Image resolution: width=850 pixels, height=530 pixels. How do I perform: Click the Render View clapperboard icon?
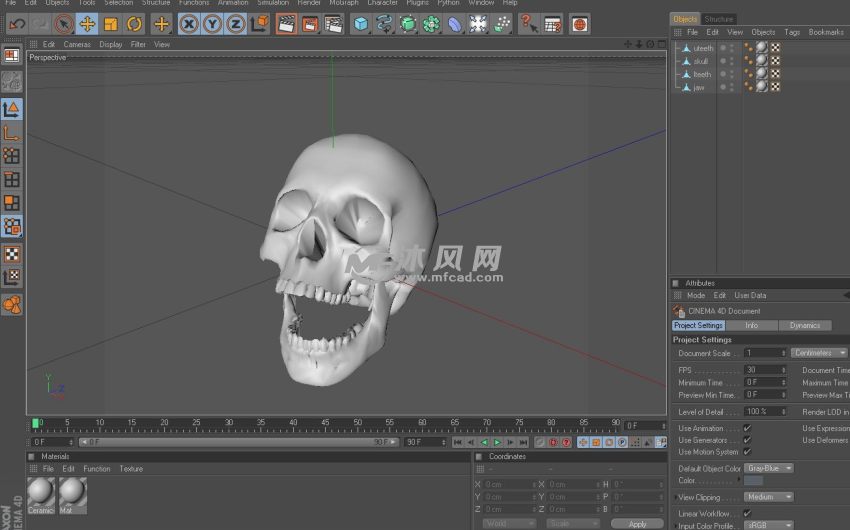(x=286, y=24)
